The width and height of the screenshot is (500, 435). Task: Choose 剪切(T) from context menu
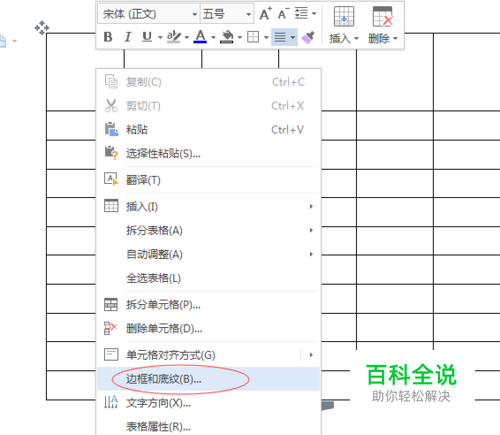209,106
